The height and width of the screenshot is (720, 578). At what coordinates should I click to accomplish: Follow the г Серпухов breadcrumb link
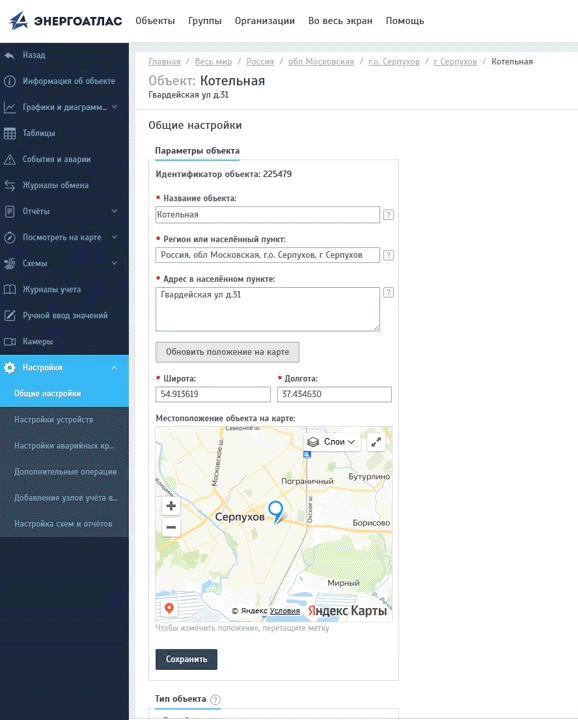point(455,62)
